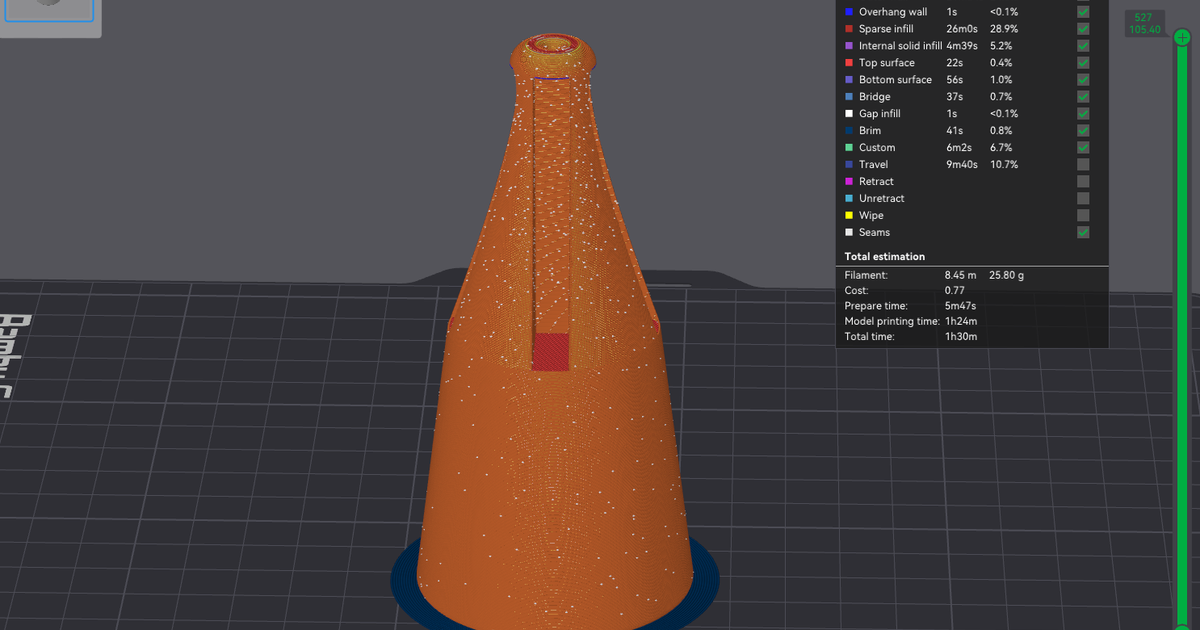Select the Bridge legend color square
The image size is (1200, 630).
point(849,97)
